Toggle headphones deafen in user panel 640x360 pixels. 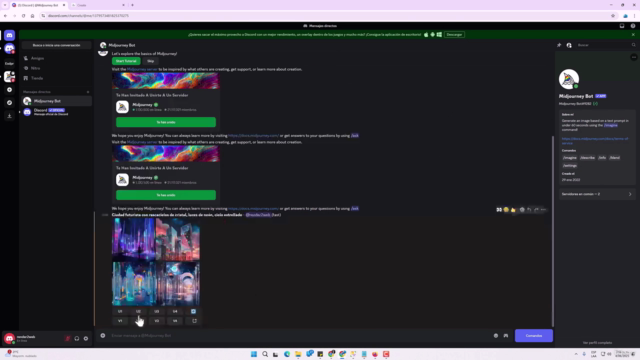click(77, 338)
